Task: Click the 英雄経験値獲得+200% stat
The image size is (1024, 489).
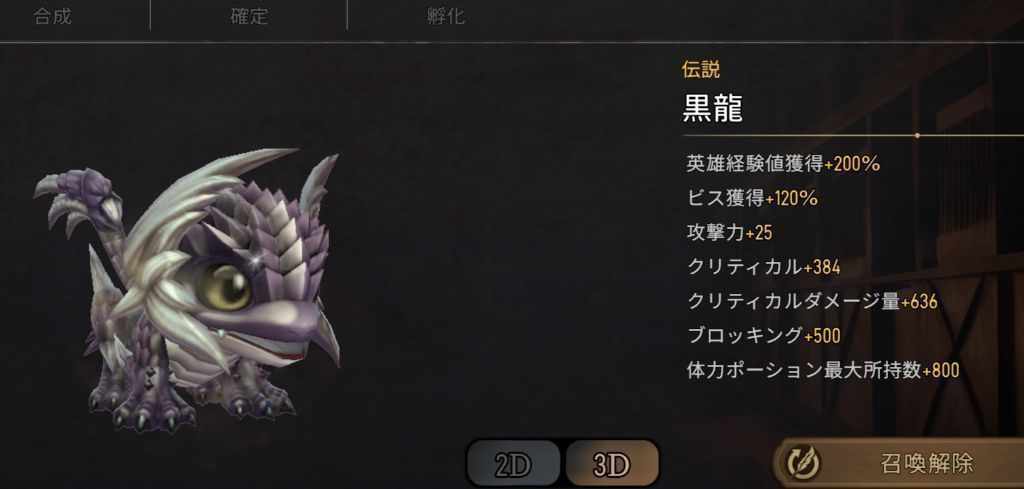Action: pyautogui.click(x=783, y=164)
